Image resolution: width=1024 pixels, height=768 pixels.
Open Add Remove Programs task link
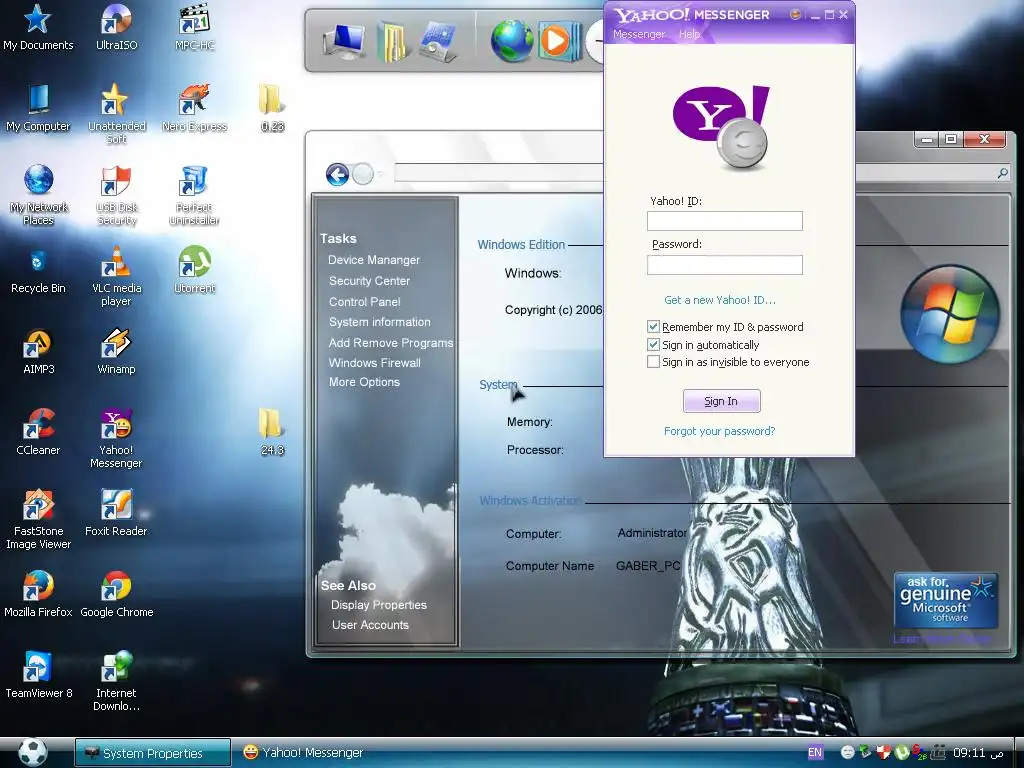pos(391,343)
